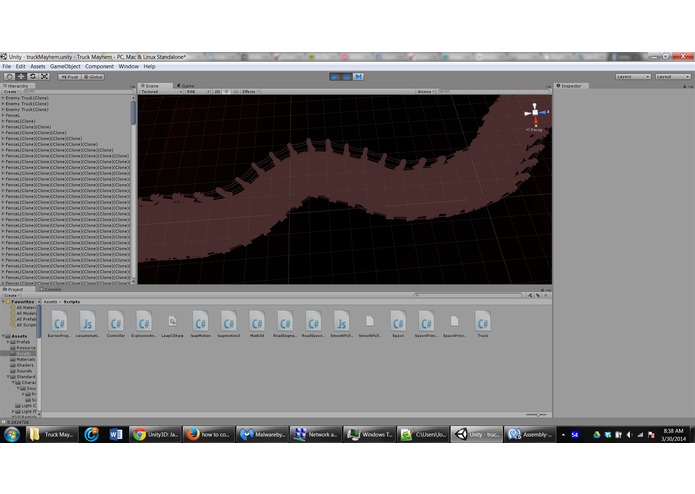
Task: Expand the Prefab folder
Action: 8,342
